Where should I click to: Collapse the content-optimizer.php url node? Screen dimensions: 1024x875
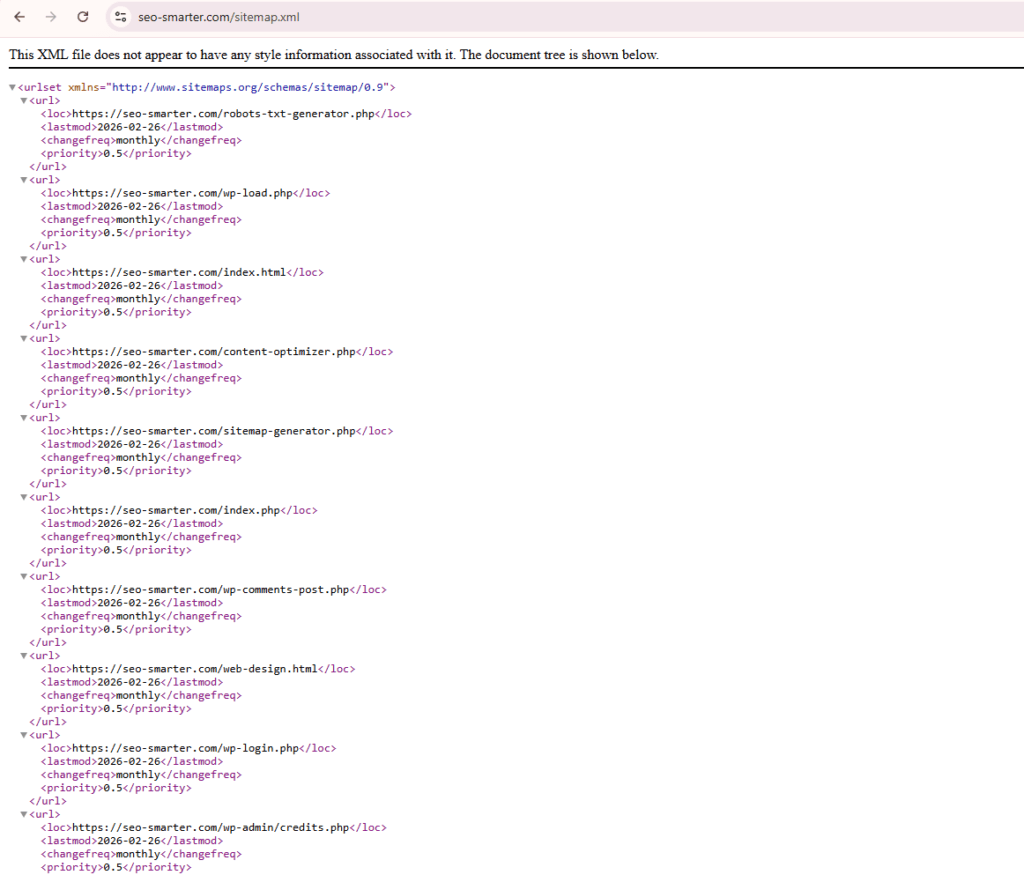click(24, 339)
